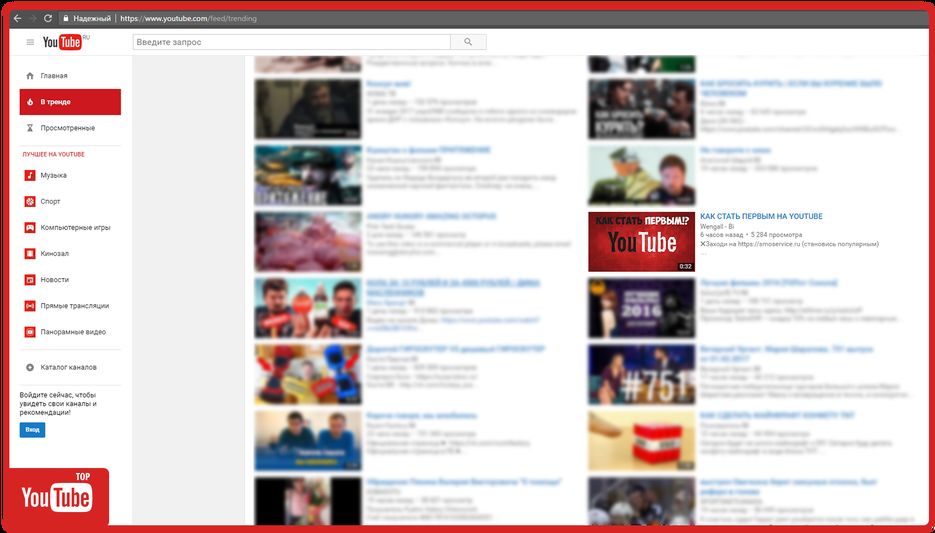The width and height of the screenshot is (935, 533).
Task: Click the Компьютерные игры gamepad icon
Action: (30, 228)
